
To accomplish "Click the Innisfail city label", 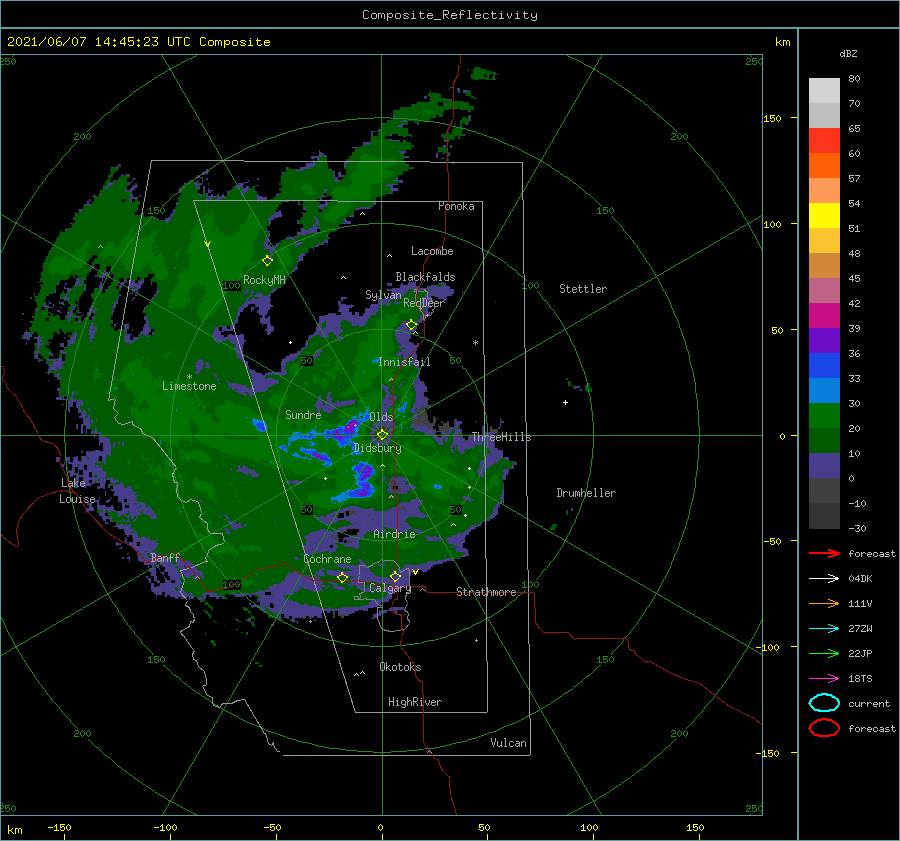I will point(404,362).
